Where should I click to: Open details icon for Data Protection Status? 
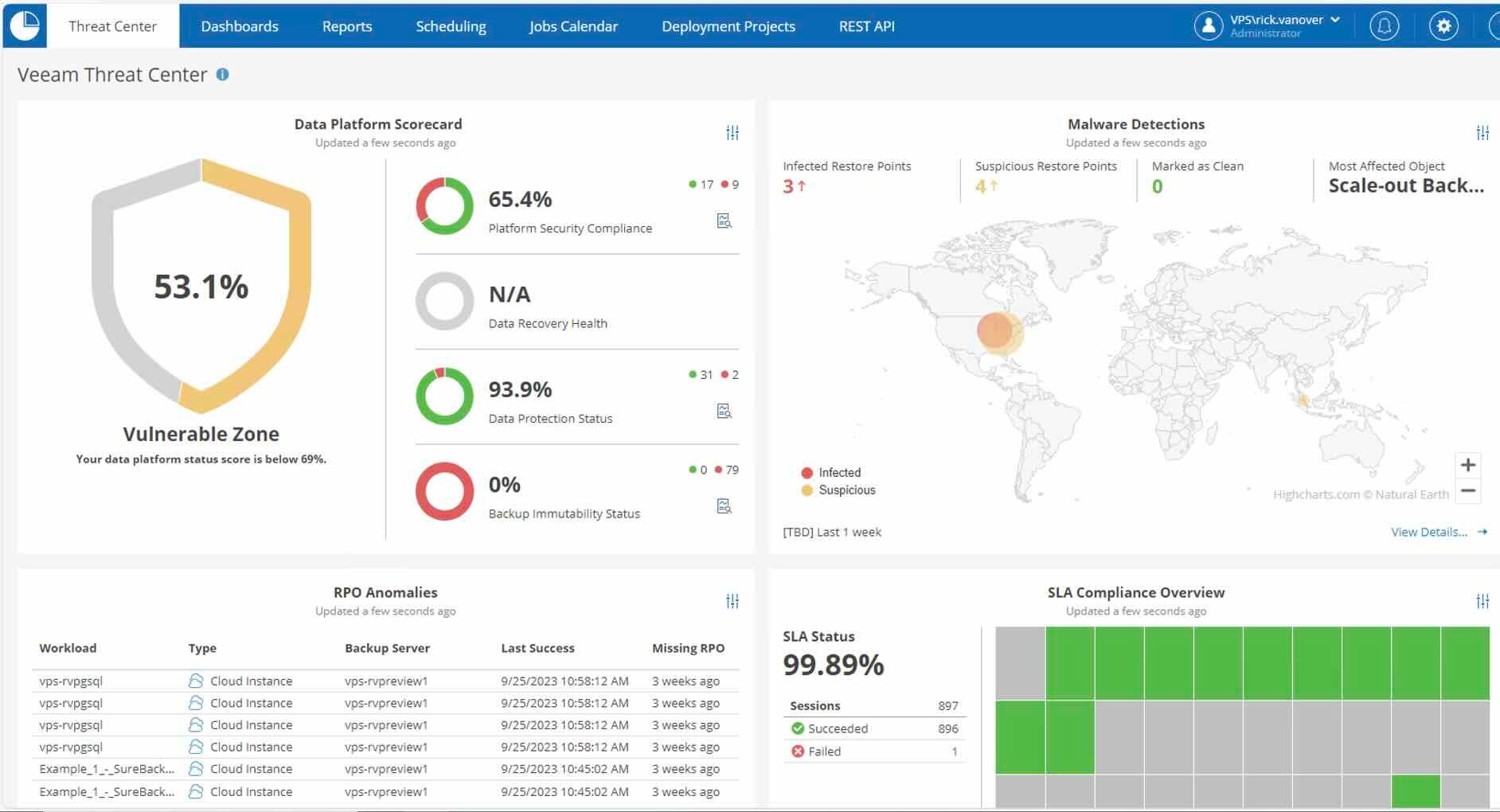[724, 411]
